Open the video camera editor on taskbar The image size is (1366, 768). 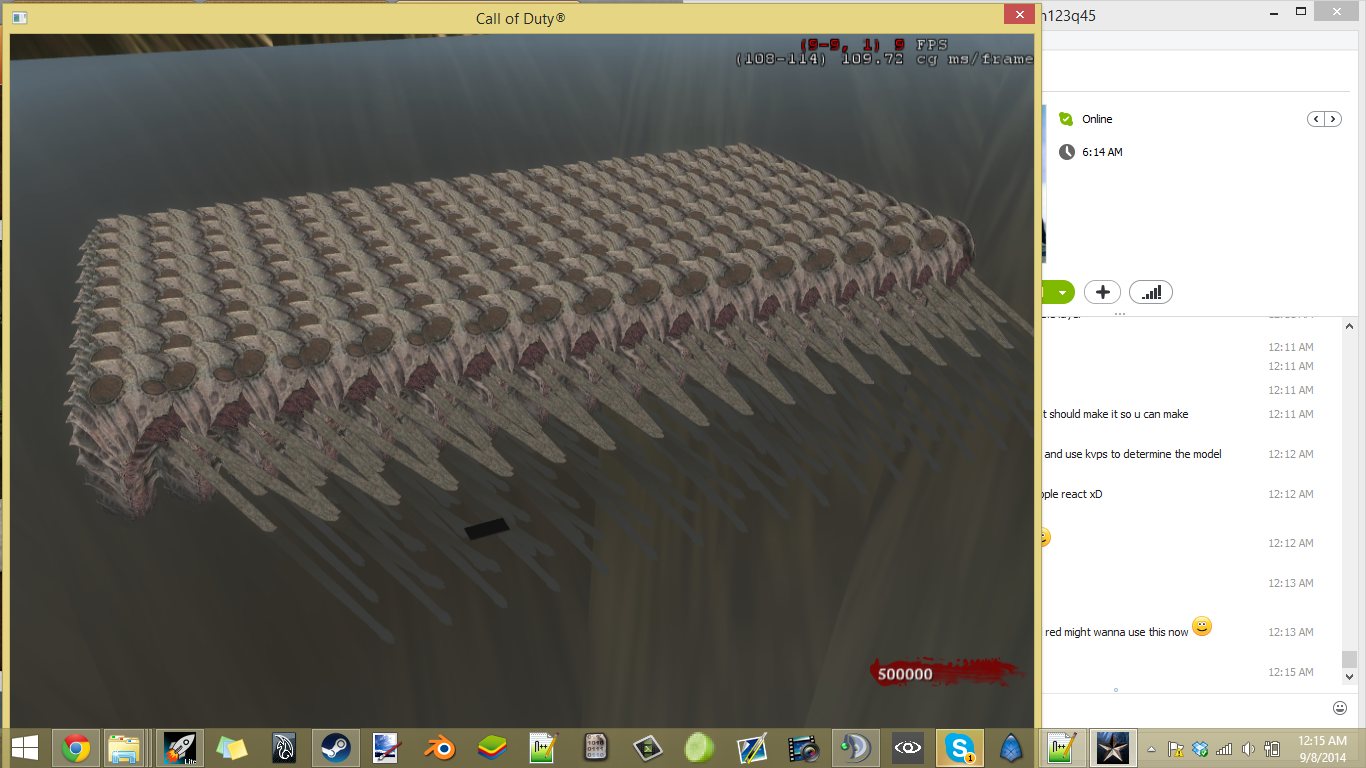pyautogui.click(x=803, y=747)
